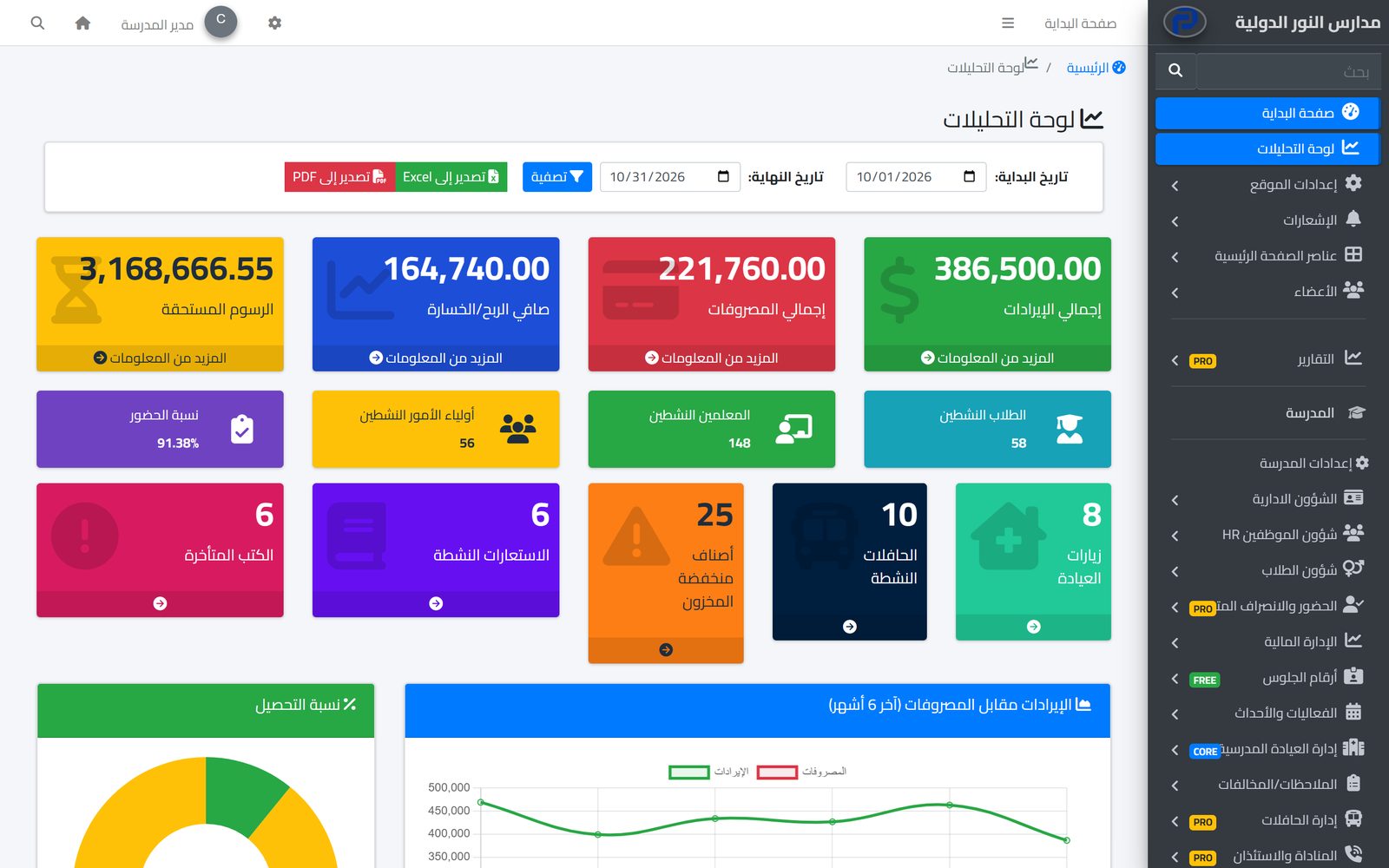
Task: Click the top bar search magnifier icon
Action: (x=37, y=23)
